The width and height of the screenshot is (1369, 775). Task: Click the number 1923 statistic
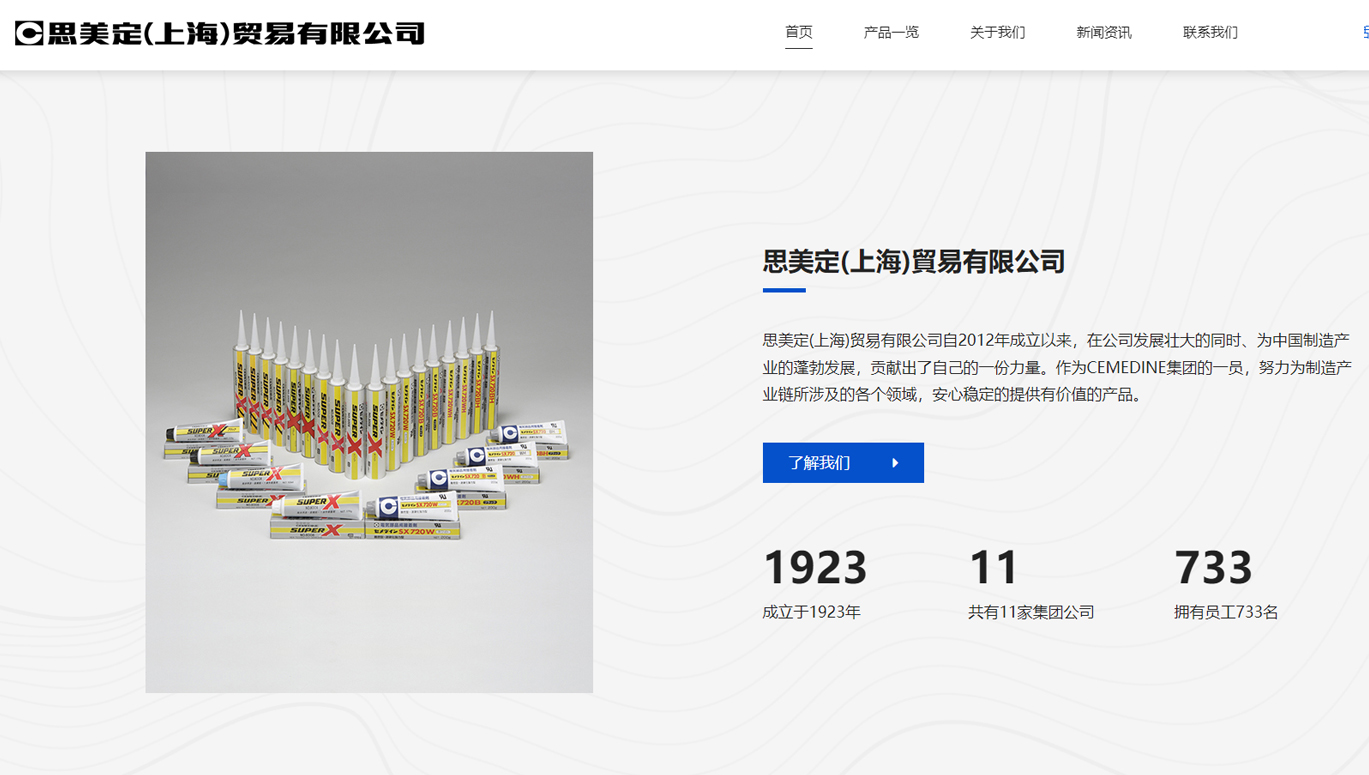[815, 568]
